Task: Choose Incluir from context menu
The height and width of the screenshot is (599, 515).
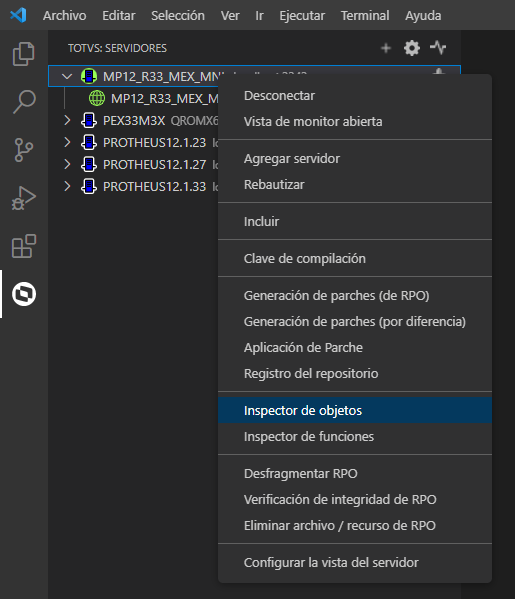Action: tap(355, 222)
